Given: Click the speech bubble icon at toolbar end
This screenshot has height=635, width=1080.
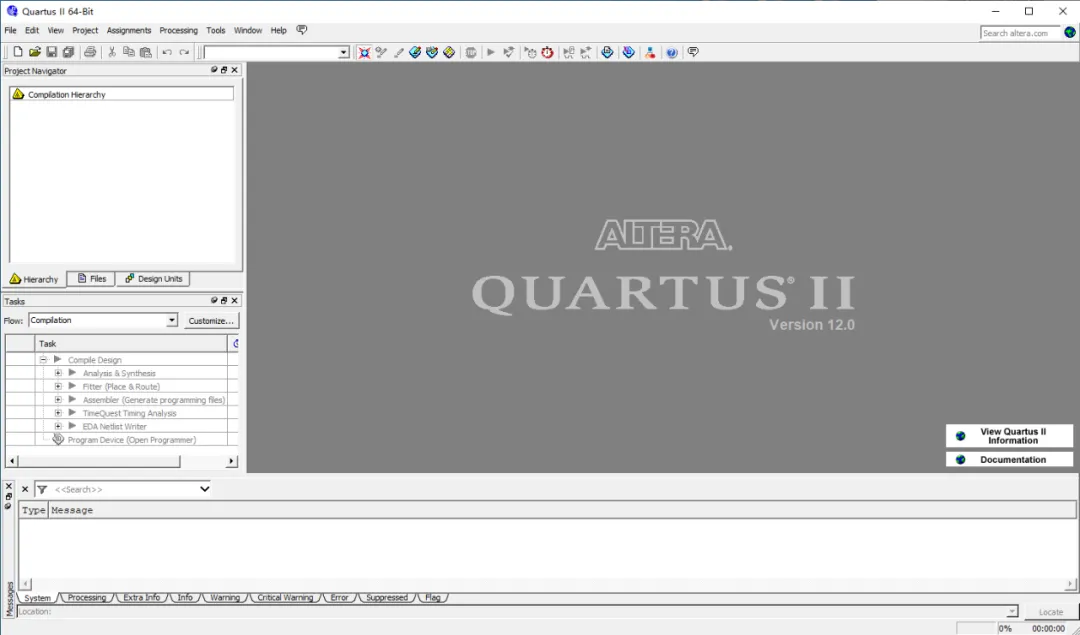Looking at the screenshot, I should [693, 52].
